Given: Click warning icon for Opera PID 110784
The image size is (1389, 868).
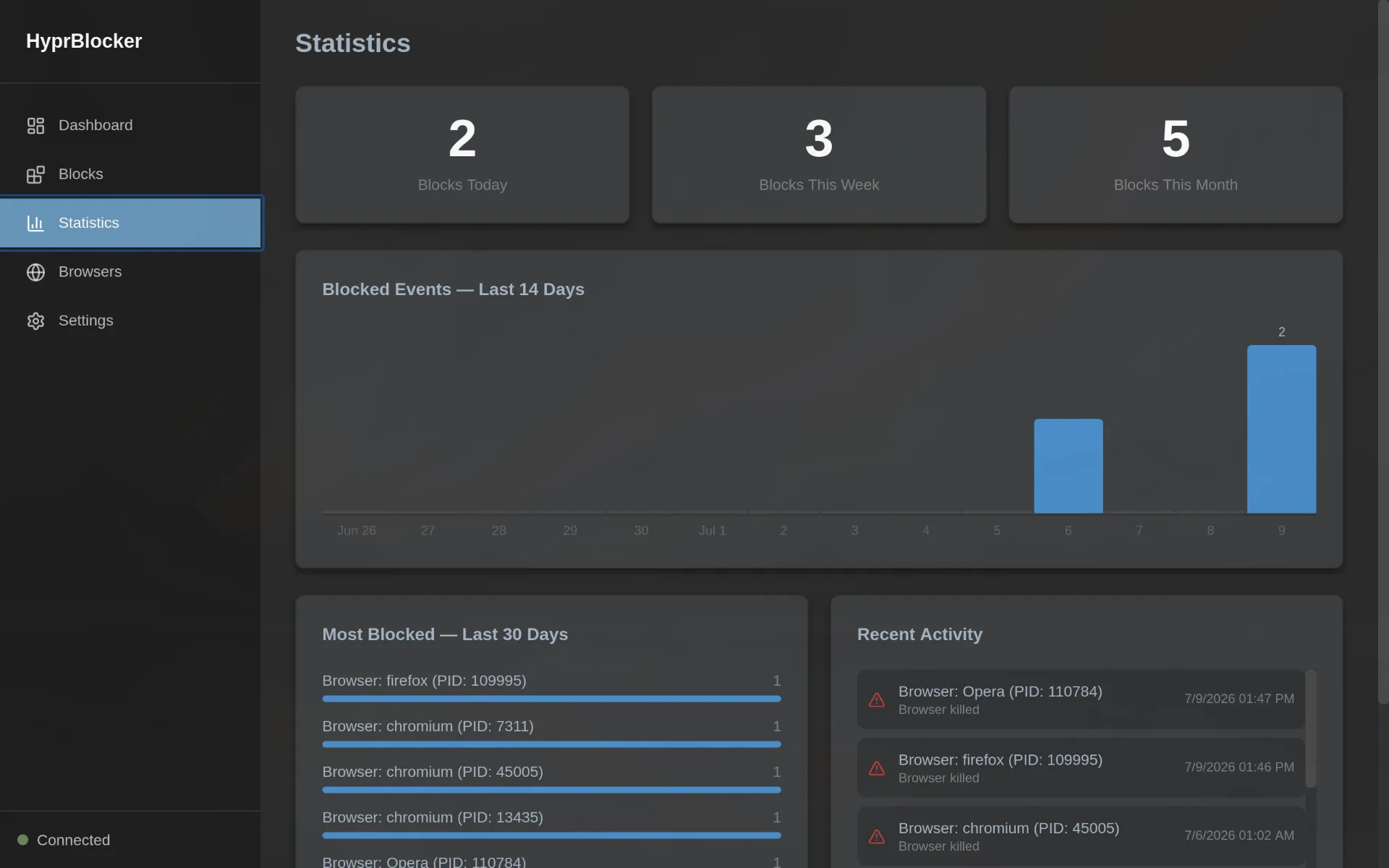Looking at the screenshot, I should [x=876, y=699].
